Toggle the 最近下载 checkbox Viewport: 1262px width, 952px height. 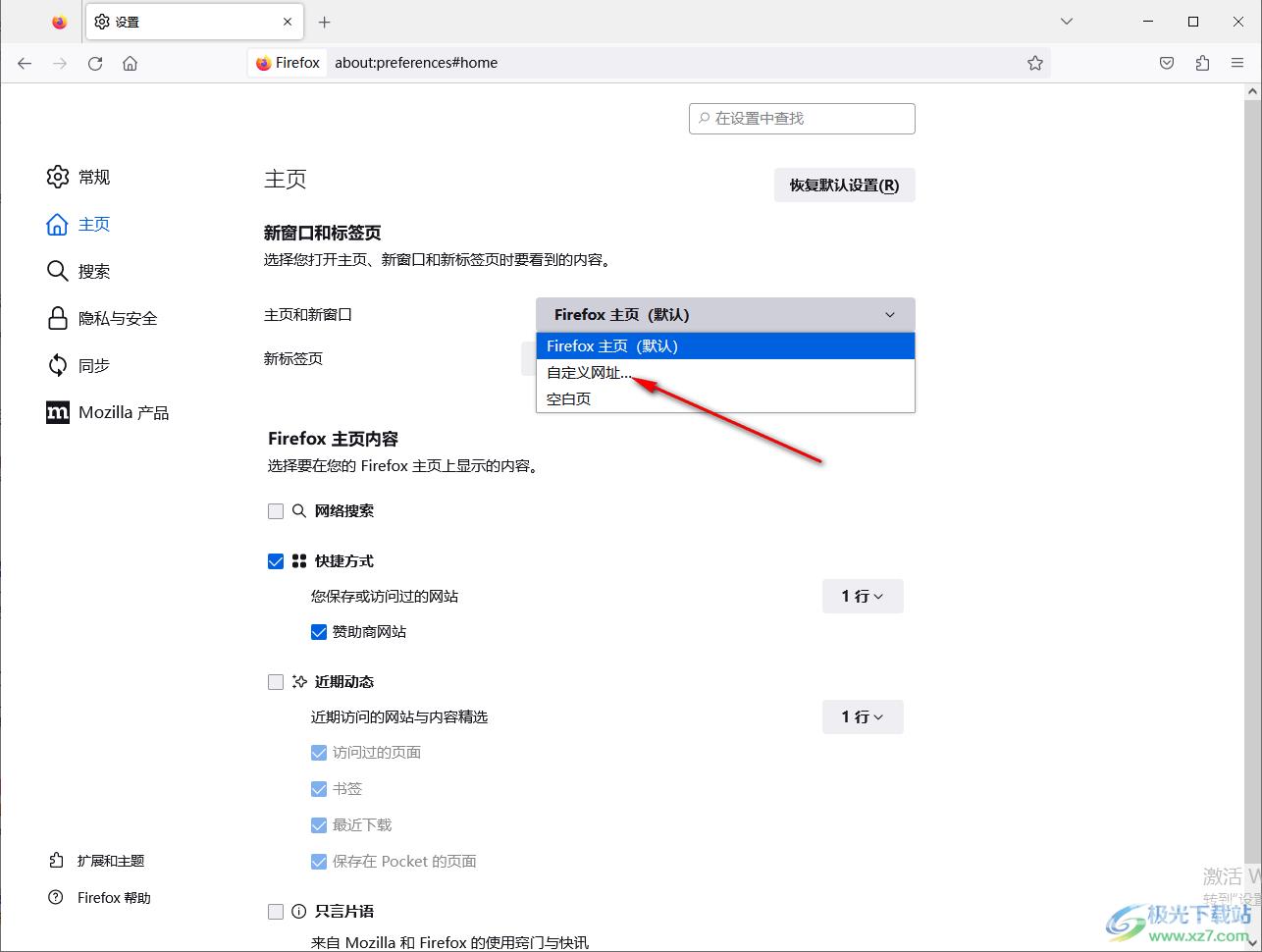coord(319,825)
